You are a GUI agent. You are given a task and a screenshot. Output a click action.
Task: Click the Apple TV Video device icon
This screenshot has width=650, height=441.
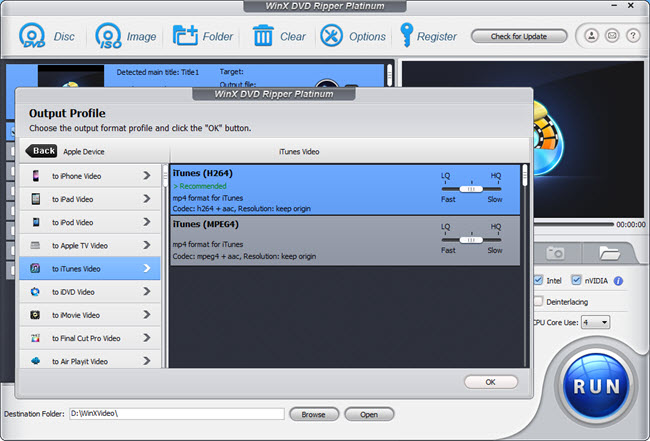click(36, 245)
